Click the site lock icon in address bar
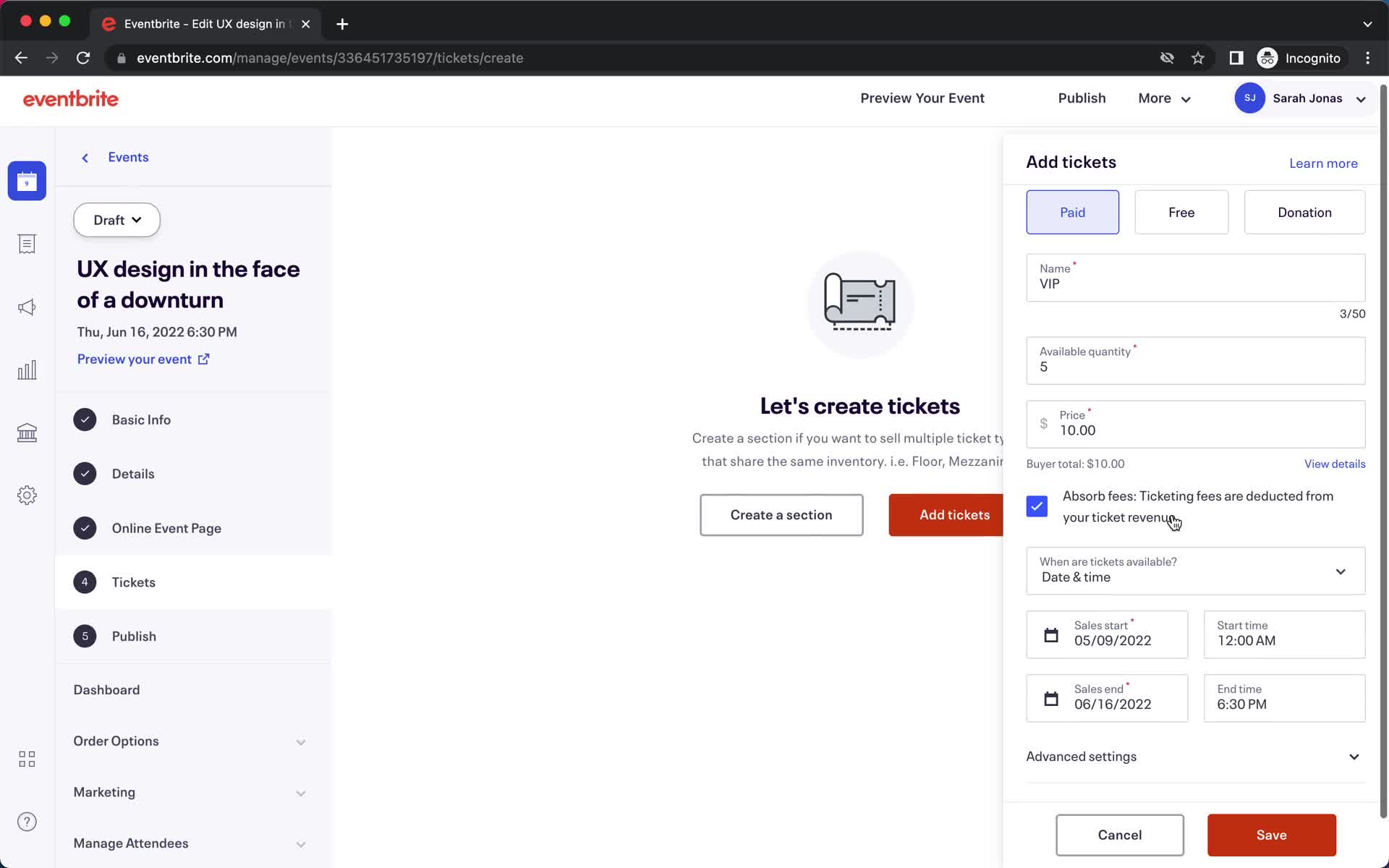Image resolution: width=1389 pixels, height=868 pixels. [122, 58]
